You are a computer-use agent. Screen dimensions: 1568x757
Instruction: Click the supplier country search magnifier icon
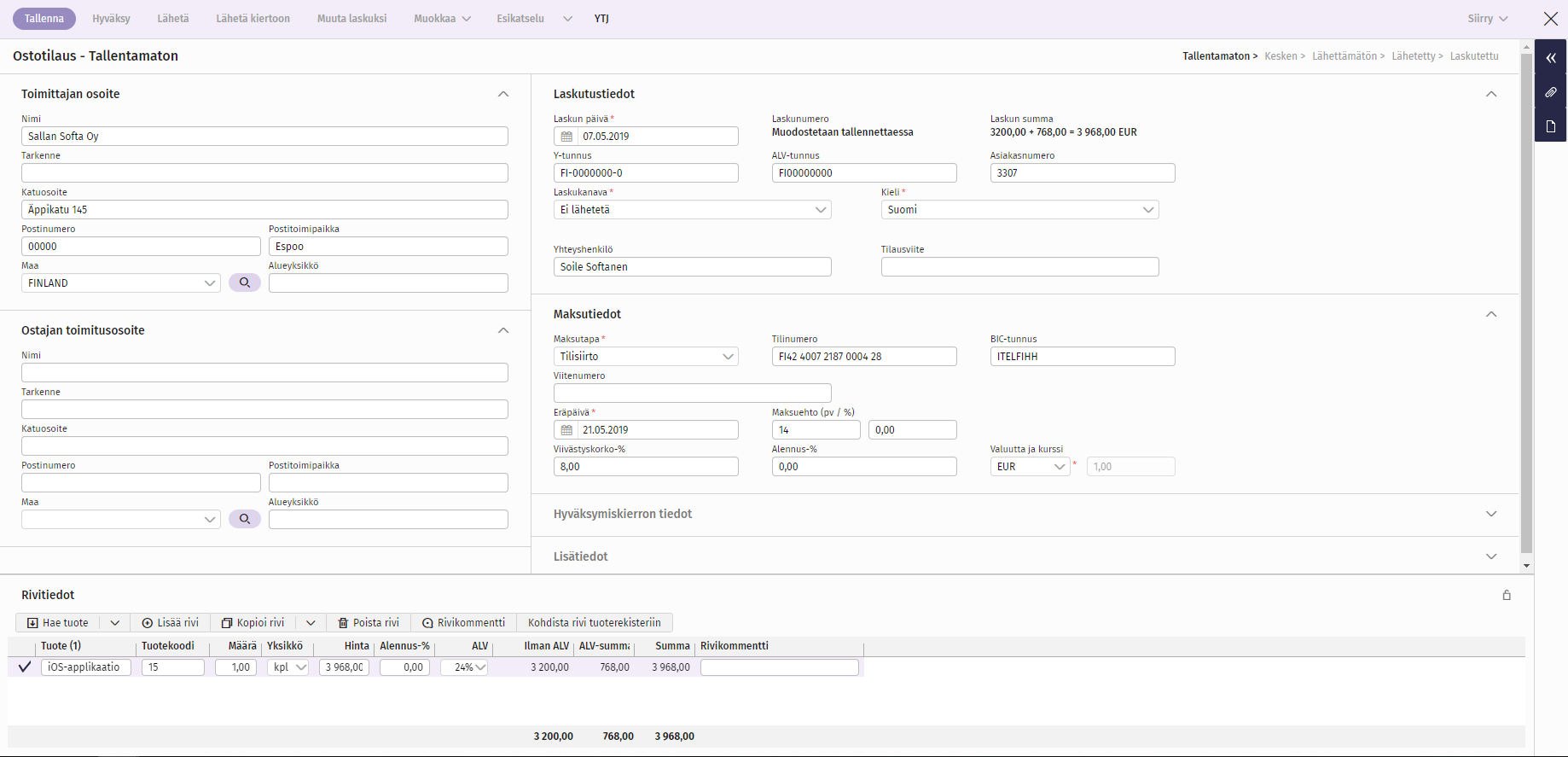pos(245,282)
